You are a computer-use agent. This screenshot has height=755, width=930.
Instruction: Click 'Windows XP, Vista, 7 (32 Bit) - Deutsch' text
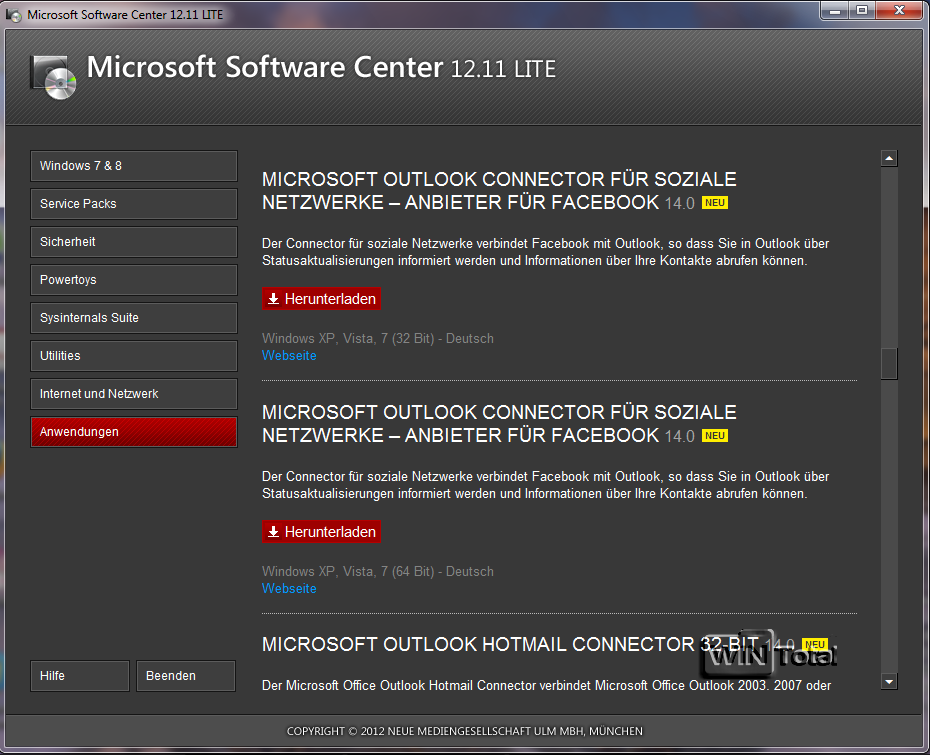[378, 339]
